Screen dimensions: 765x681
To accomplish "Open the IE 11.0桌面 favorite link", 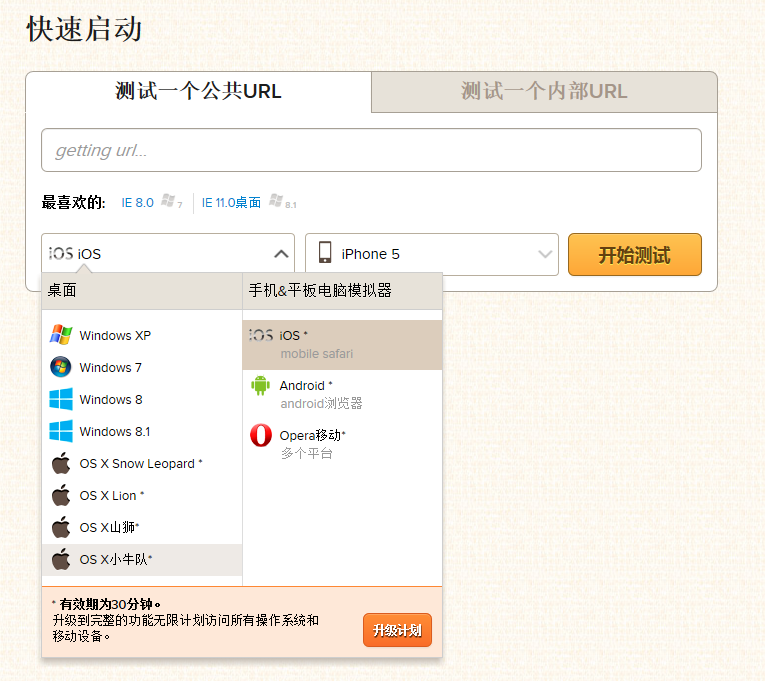I will [x=231, y=202].
